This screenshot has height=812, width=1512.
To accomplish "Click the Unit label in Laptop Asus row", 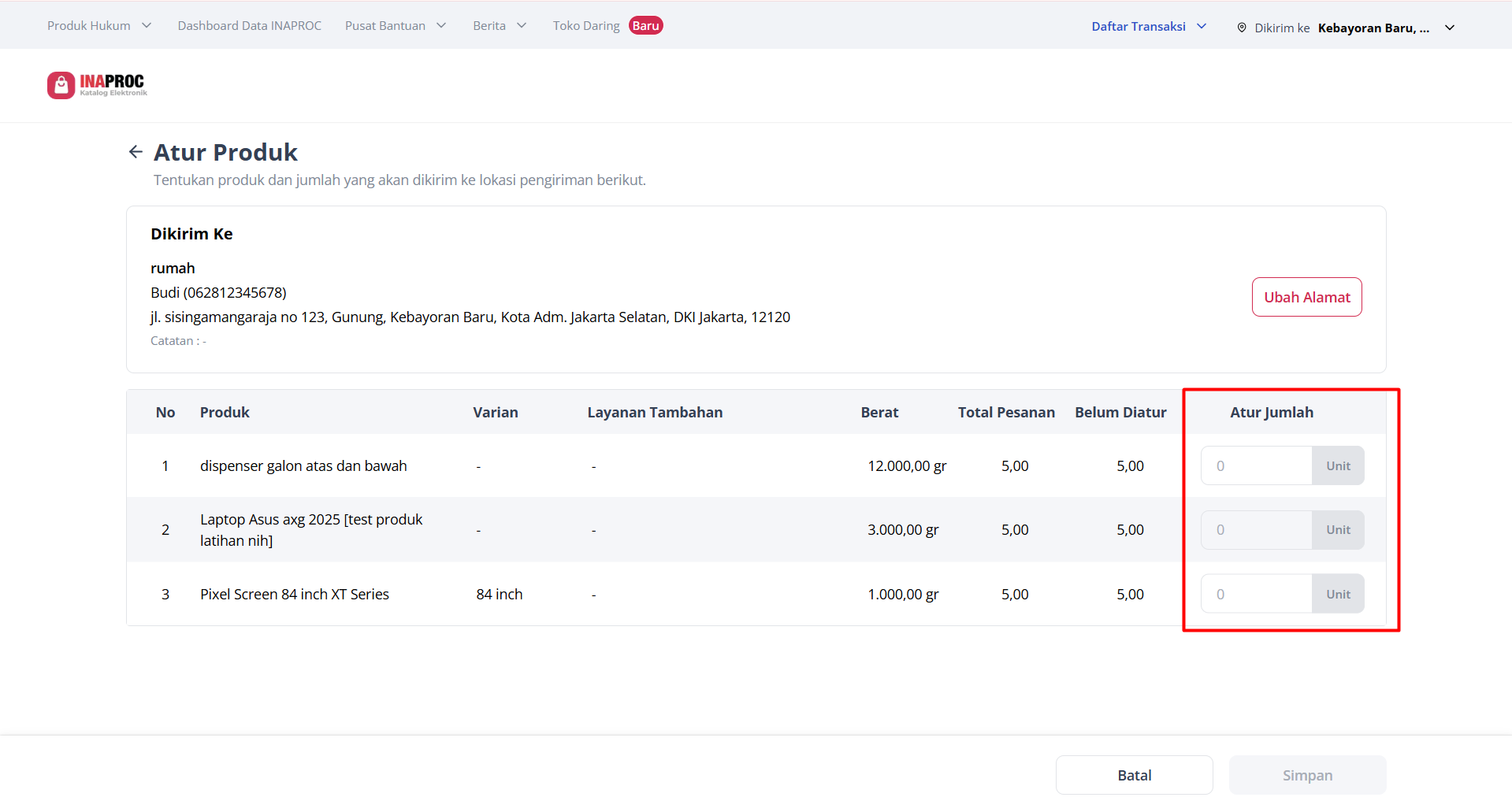I will click(1338, 530).
